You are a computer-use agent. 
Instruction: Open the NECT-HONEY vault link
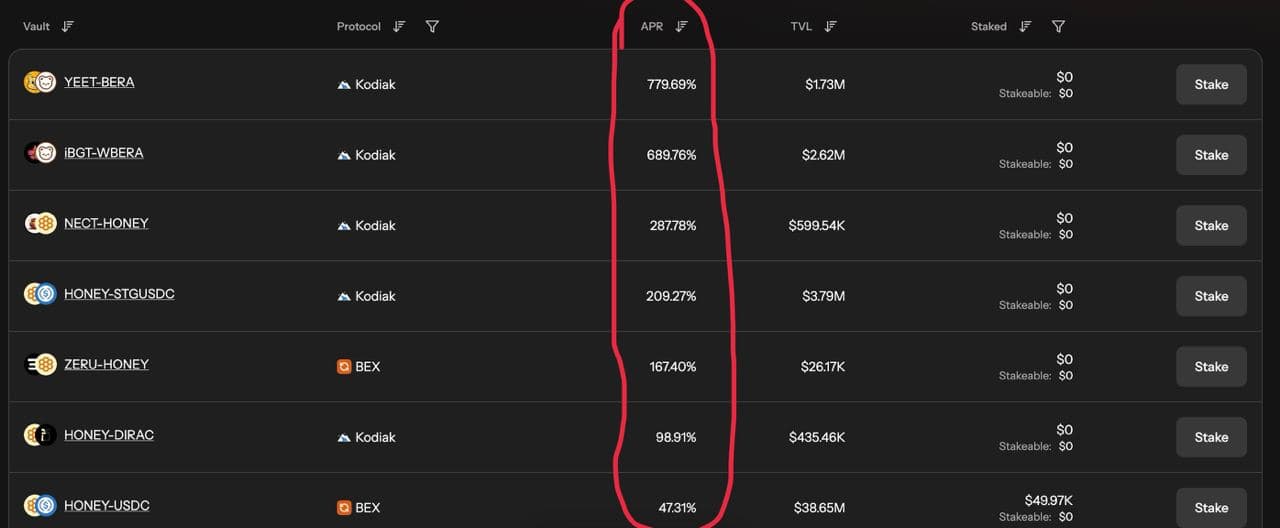pyautogui.click(x=106, y=223)
